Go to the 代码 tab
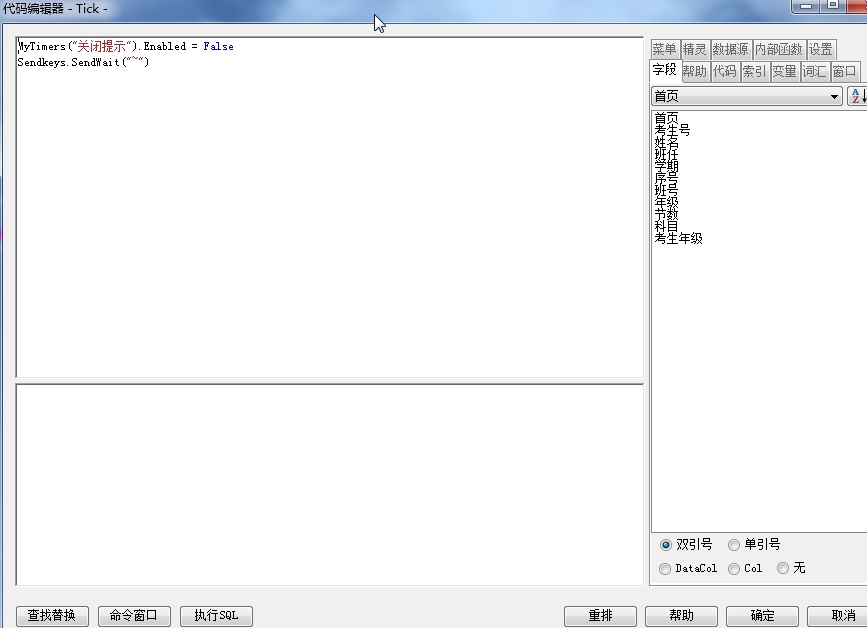This screenshot has height=628, width=867. [x=725, y=71]
